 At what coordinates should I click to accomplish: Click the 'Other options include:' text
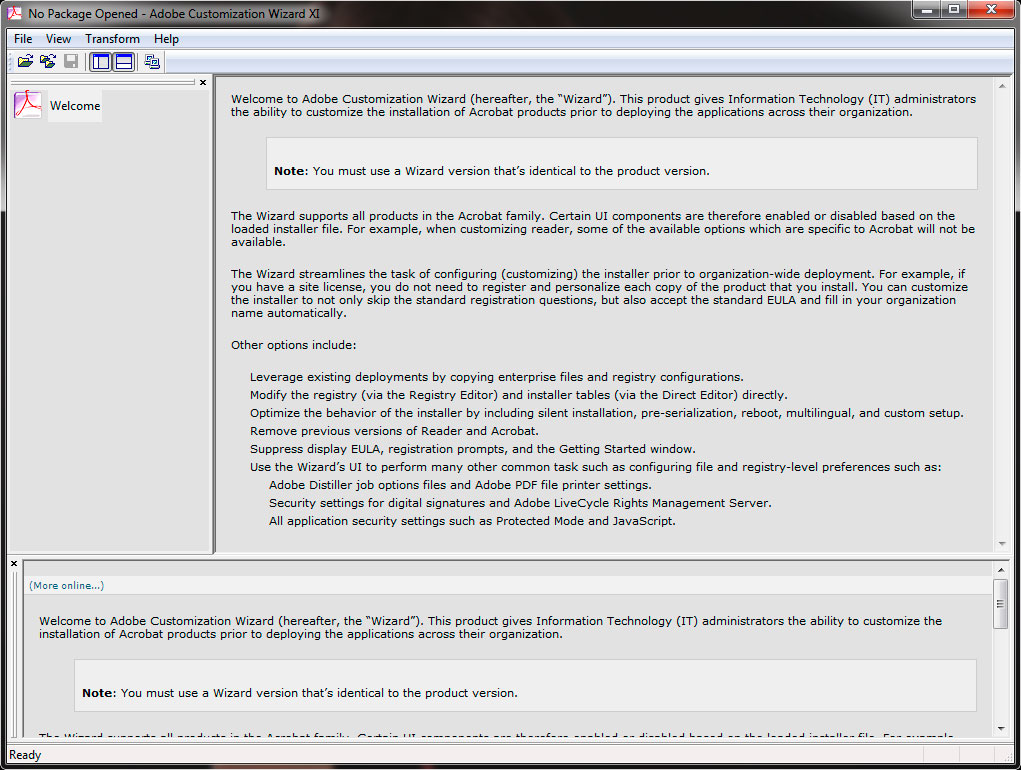294,345
